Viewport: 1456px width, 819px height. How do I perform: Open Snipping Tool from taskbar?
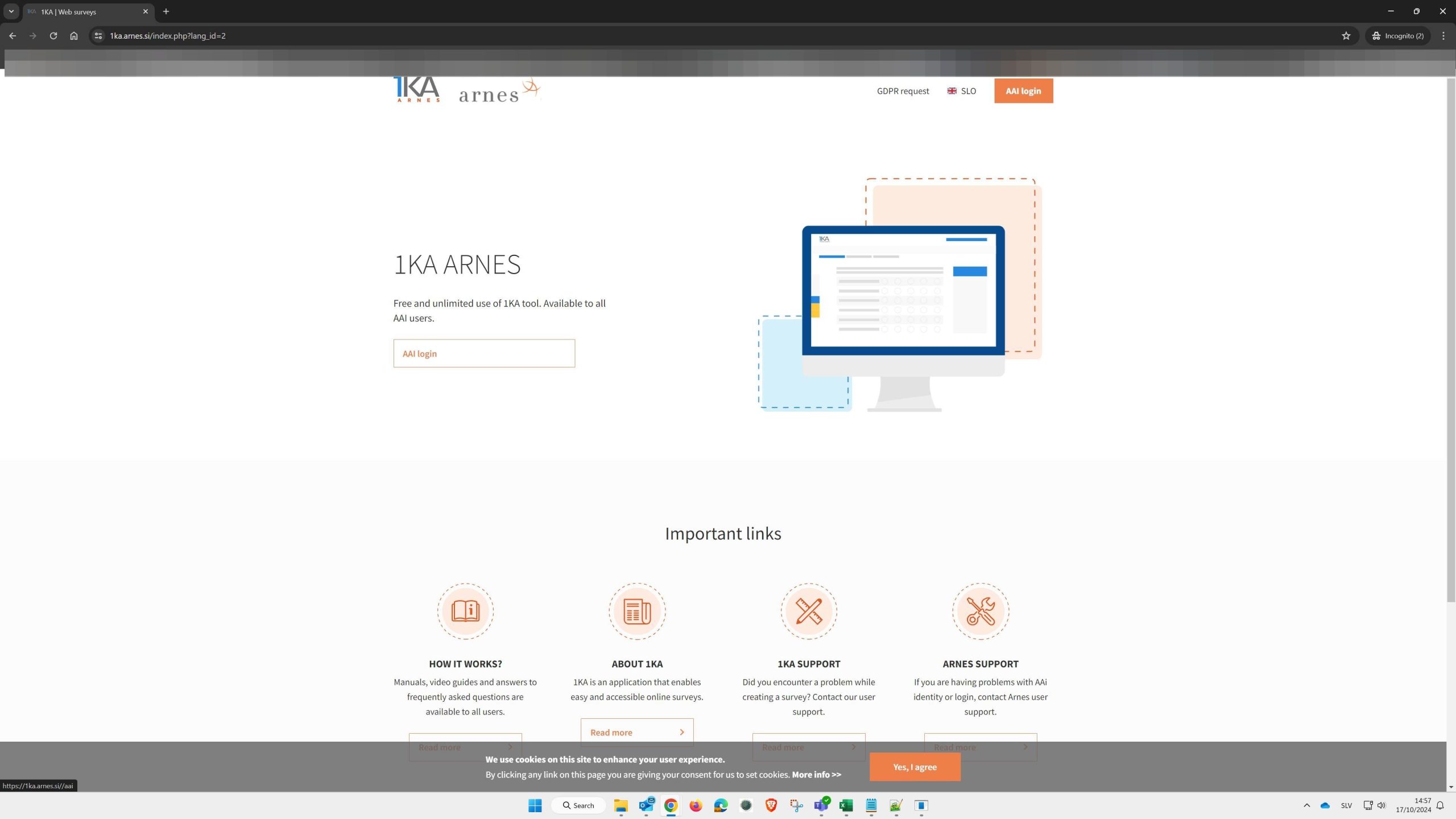click(796, 805)
